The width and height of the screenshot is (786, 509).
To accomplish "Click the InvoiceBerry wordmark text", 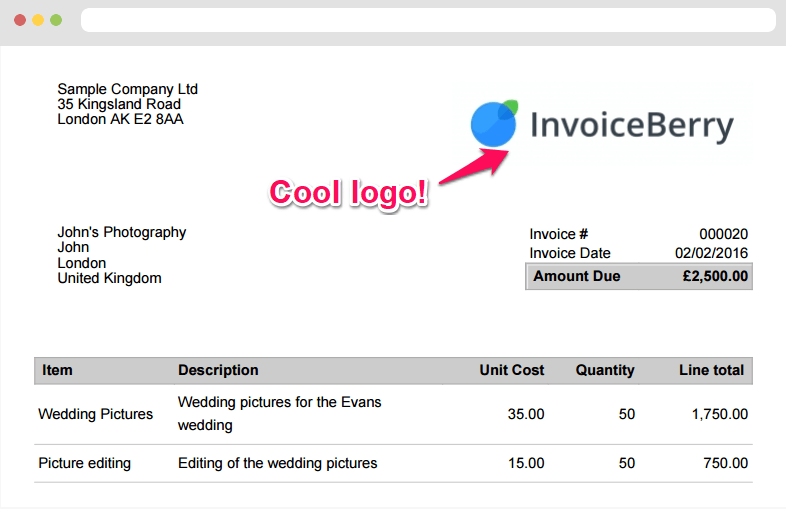I will point(632,125).
